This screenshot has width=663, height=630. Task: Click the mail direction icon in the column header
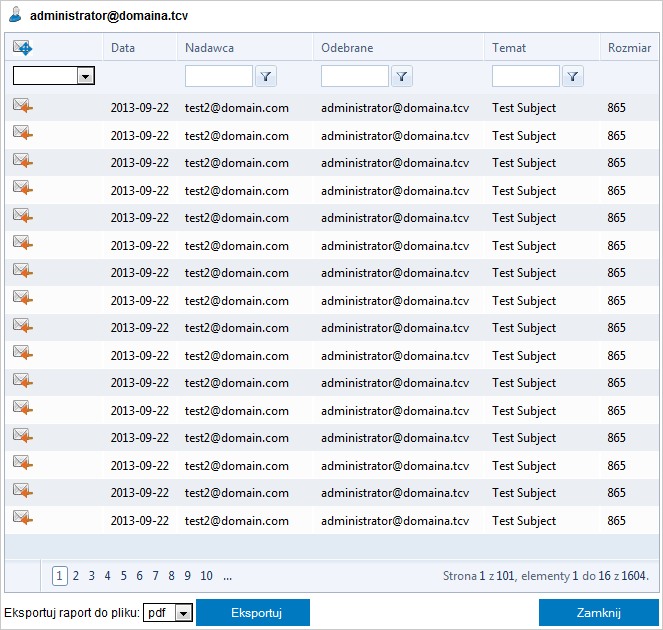point(23,48)
